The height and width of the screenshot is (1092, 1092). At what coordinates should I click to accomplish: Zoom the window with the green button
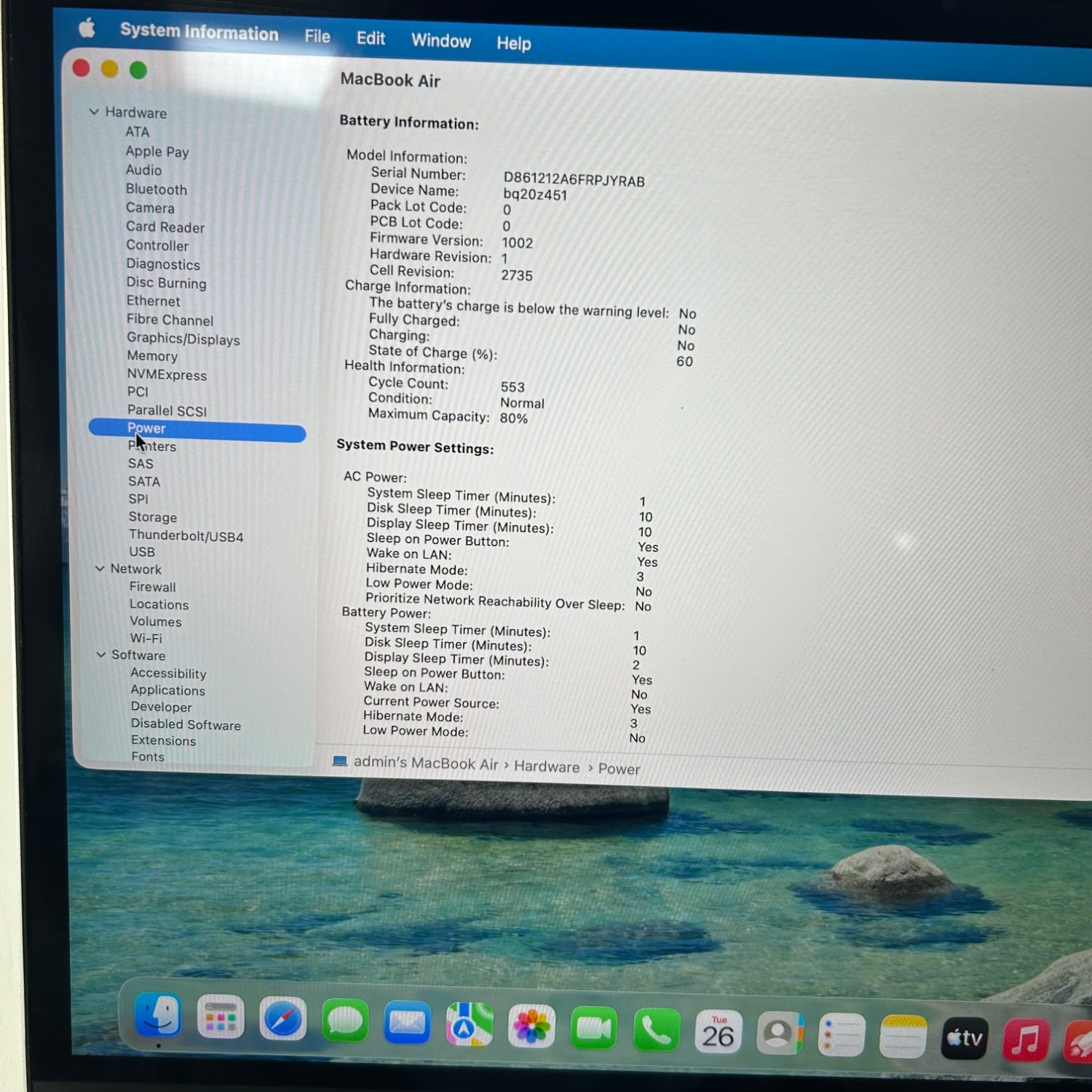pyautogui.click(x=138, y=70)
